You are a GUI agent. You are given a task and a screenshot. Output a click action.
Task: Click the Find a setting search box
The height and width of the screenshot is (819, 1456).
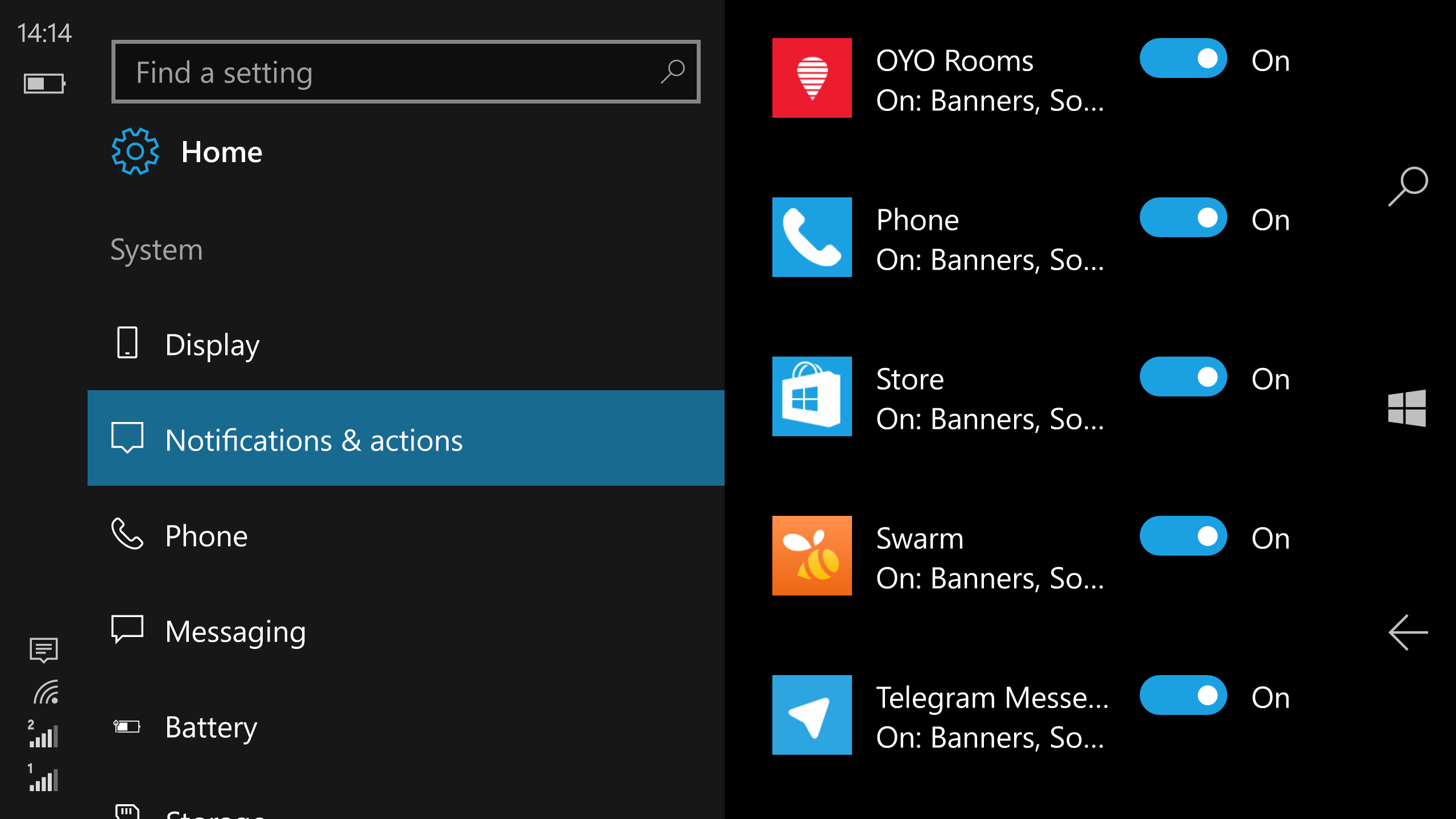pos(406,72)
